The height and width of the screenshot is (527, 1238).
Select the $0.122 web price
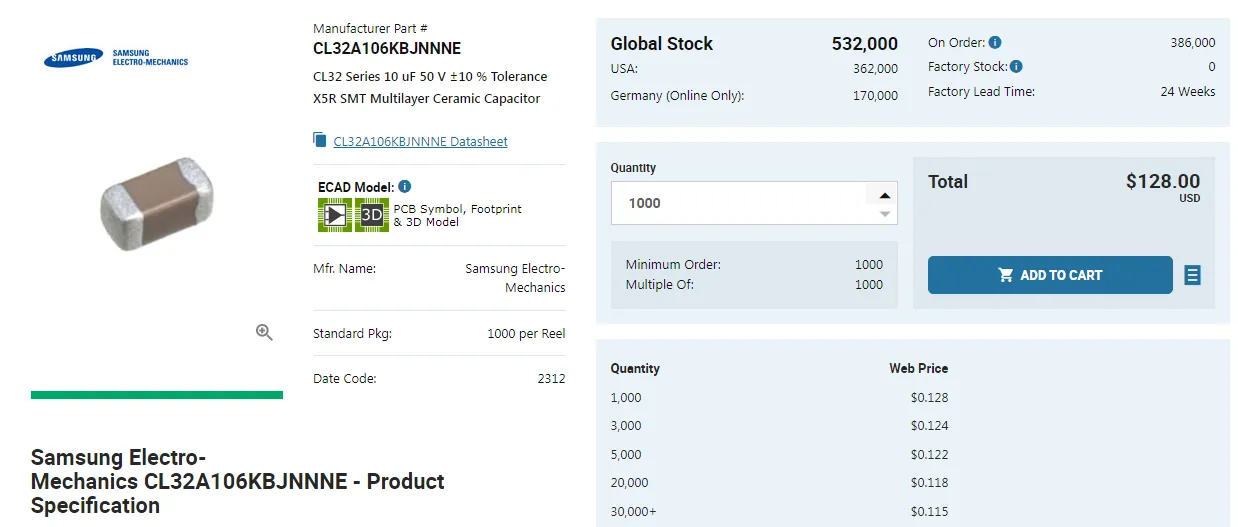coord(929,455)
